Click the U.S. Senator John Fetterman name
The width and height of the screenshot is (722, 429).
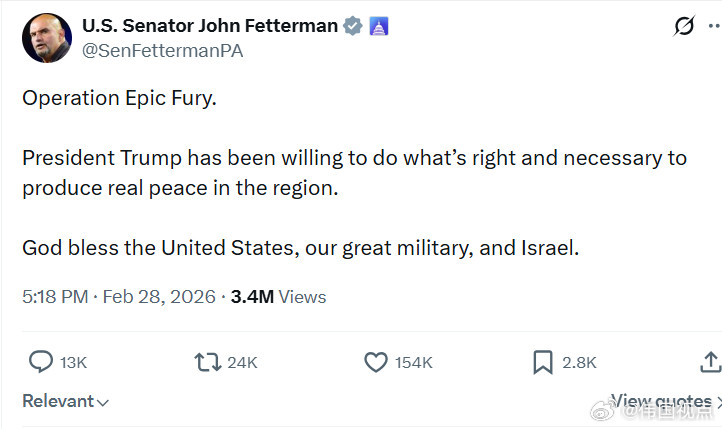210,26
